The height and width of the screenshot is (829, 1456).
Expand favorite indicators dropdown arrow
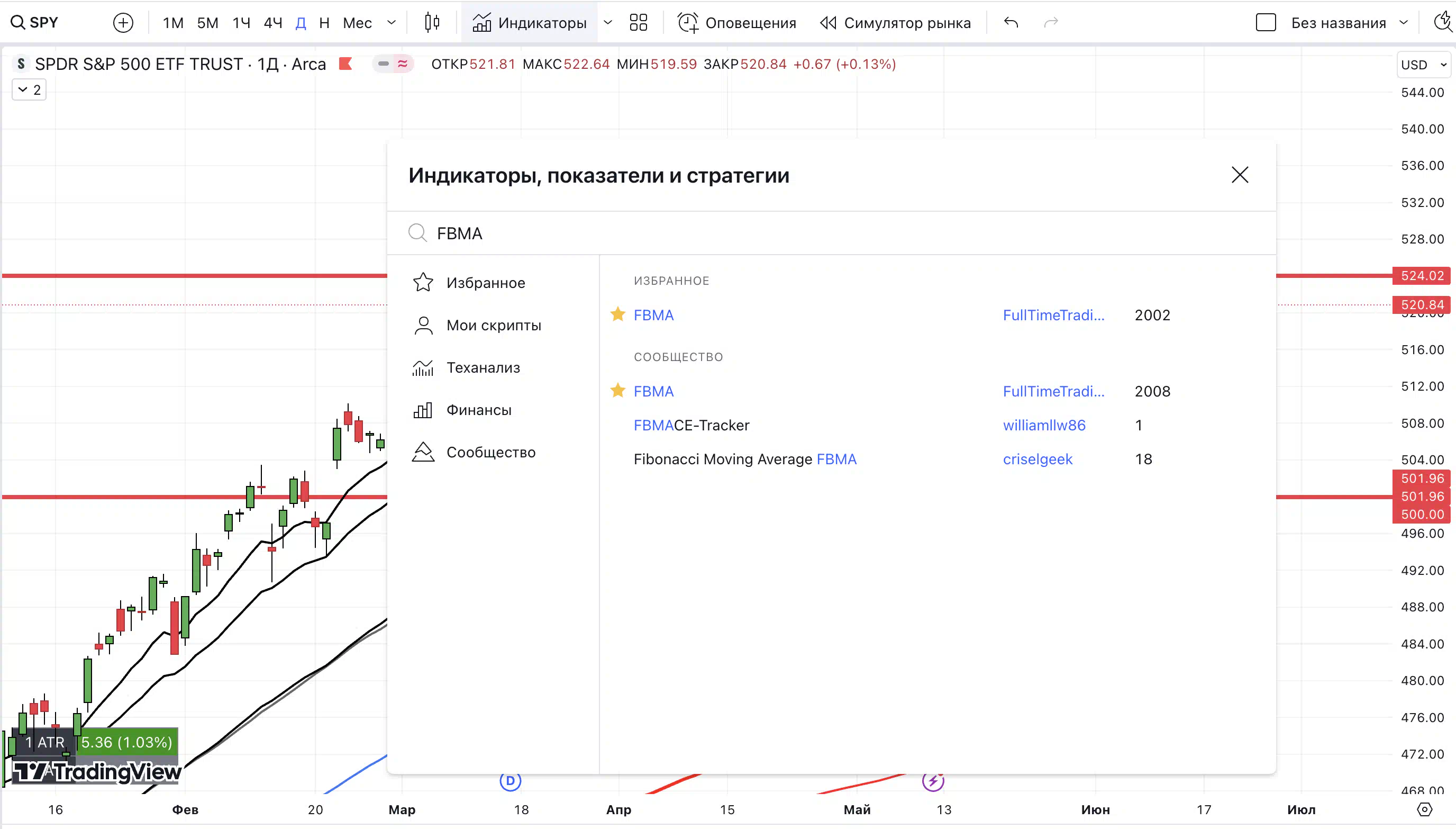[x=608, y=23]
